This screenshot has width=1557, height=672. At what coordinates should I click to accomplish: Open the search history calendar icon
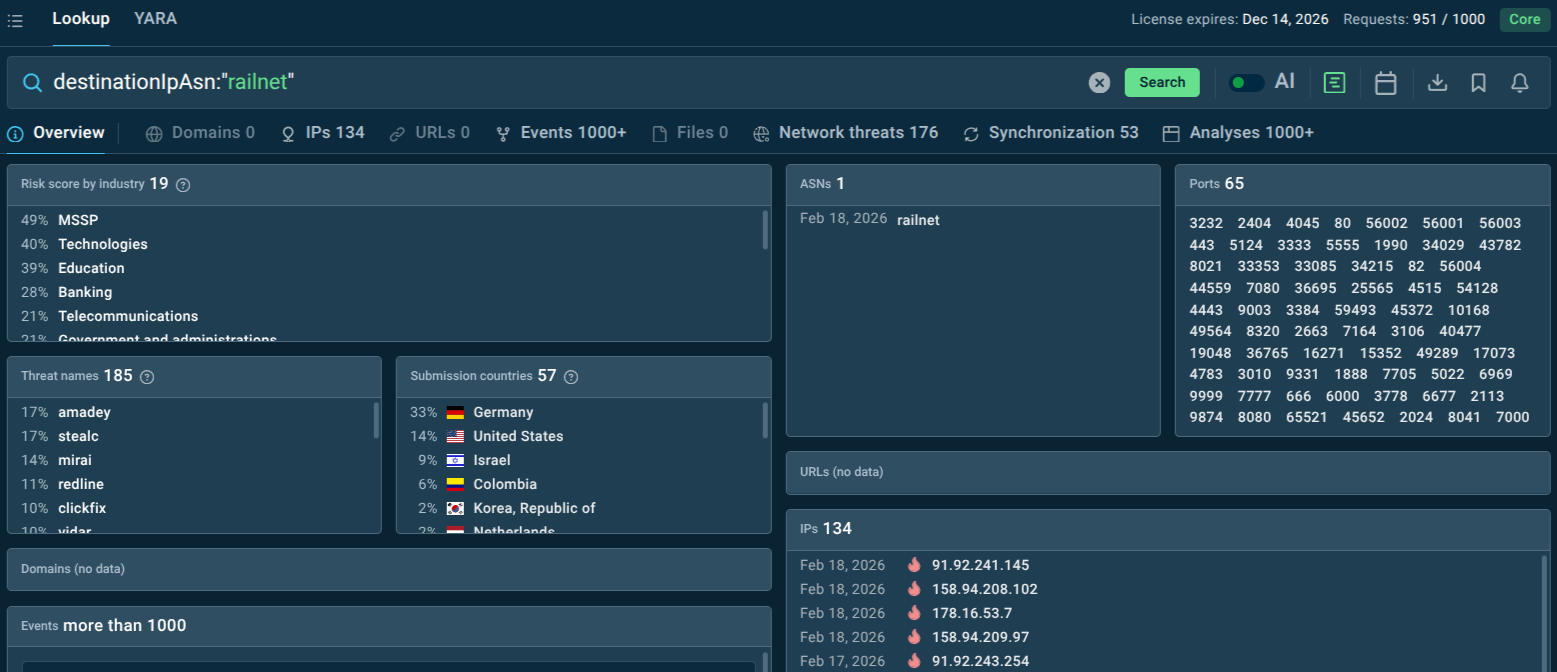(1385, 82)
